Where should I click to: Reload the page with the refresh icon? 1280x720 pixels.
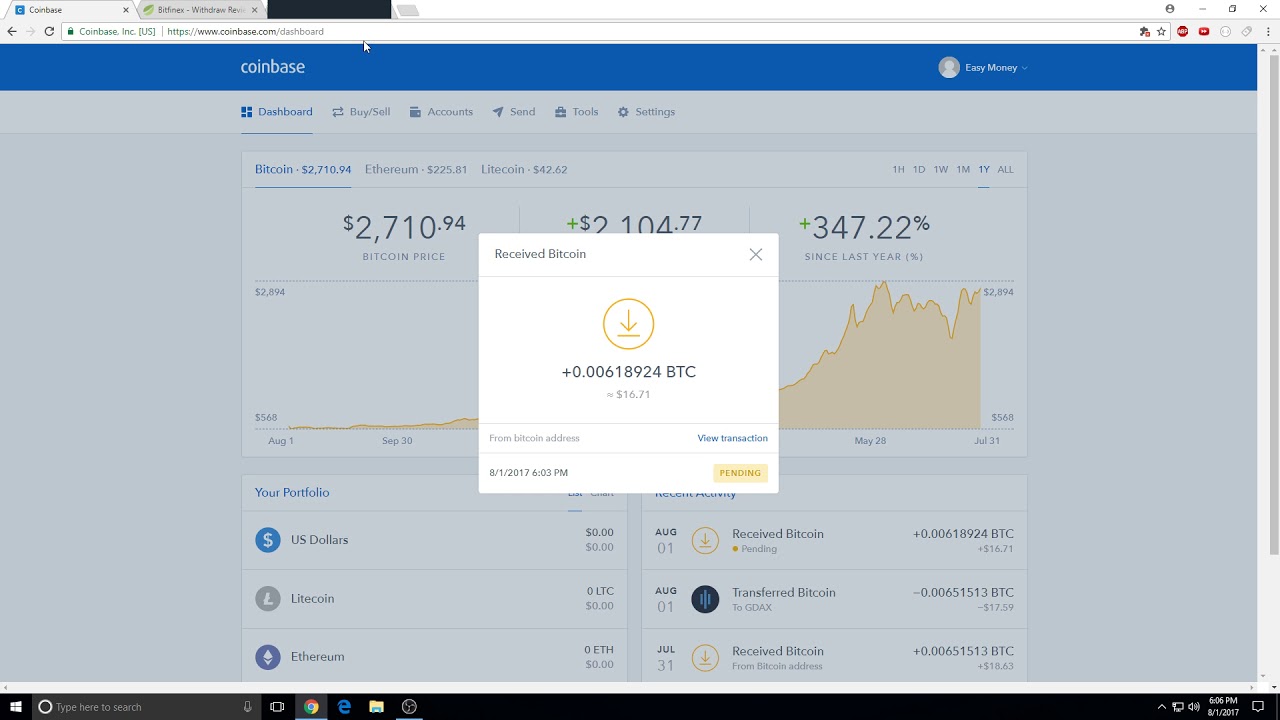[x=49, y=31]
